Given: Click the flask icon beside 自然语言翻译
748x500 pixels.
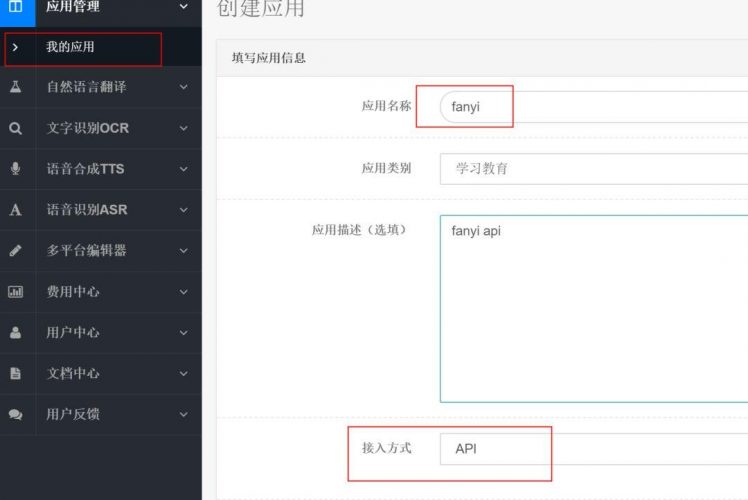Looking at the screenshot, I should (16, 87).
